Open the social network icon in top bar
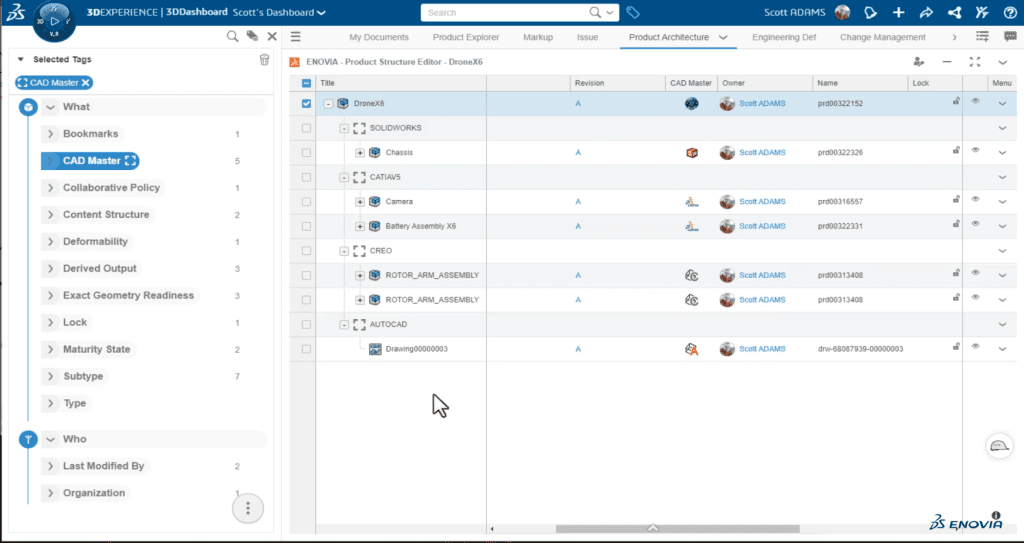 954,12
